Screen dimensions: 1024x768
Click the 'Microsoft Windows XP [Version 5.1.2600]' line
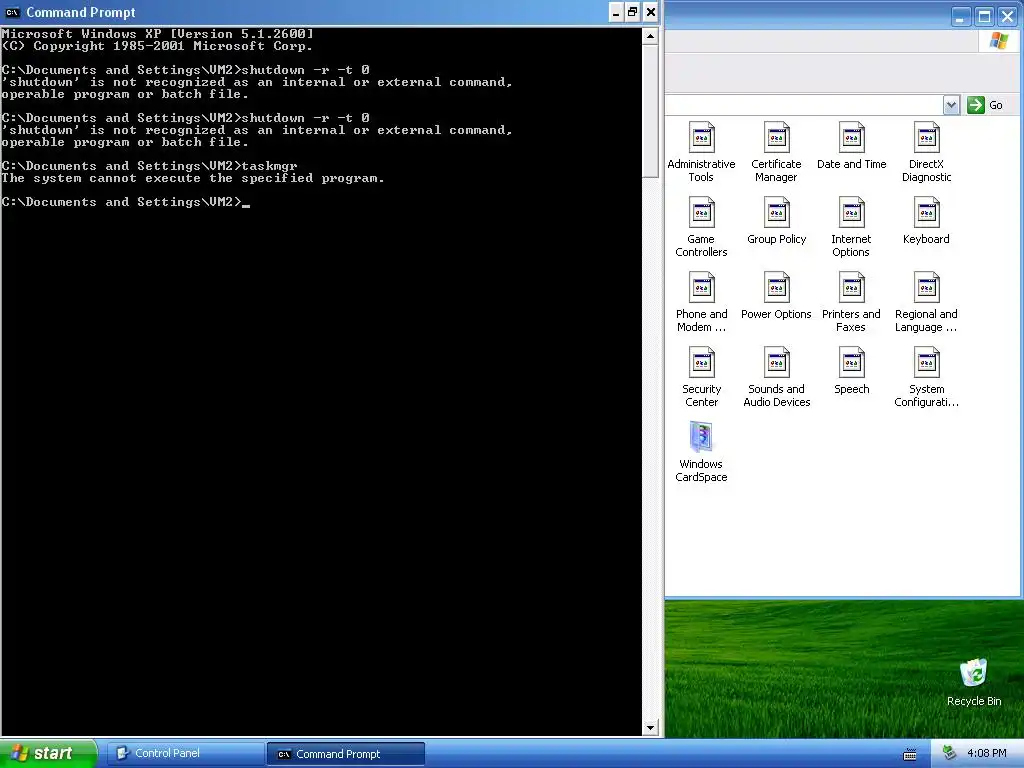click(157, 34)
